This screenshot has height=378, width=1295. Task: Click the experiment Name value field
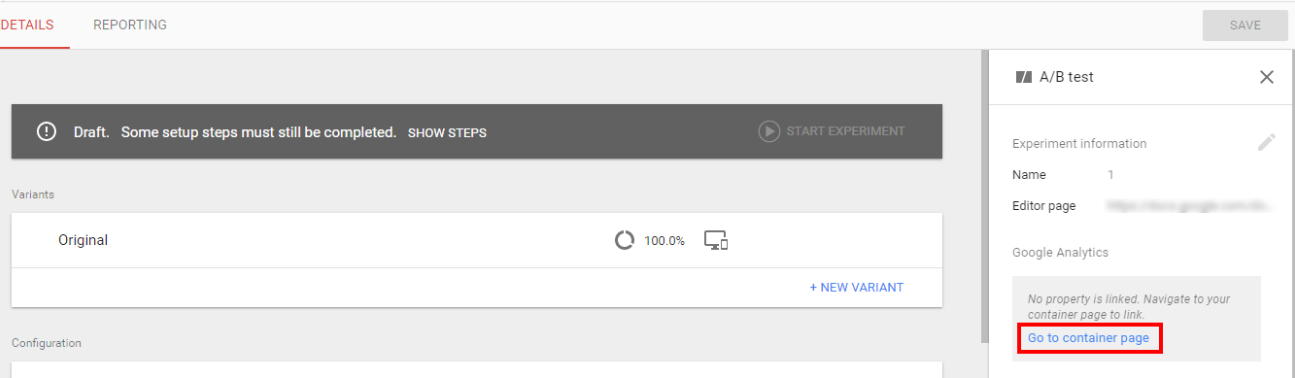click(1110, 175)
